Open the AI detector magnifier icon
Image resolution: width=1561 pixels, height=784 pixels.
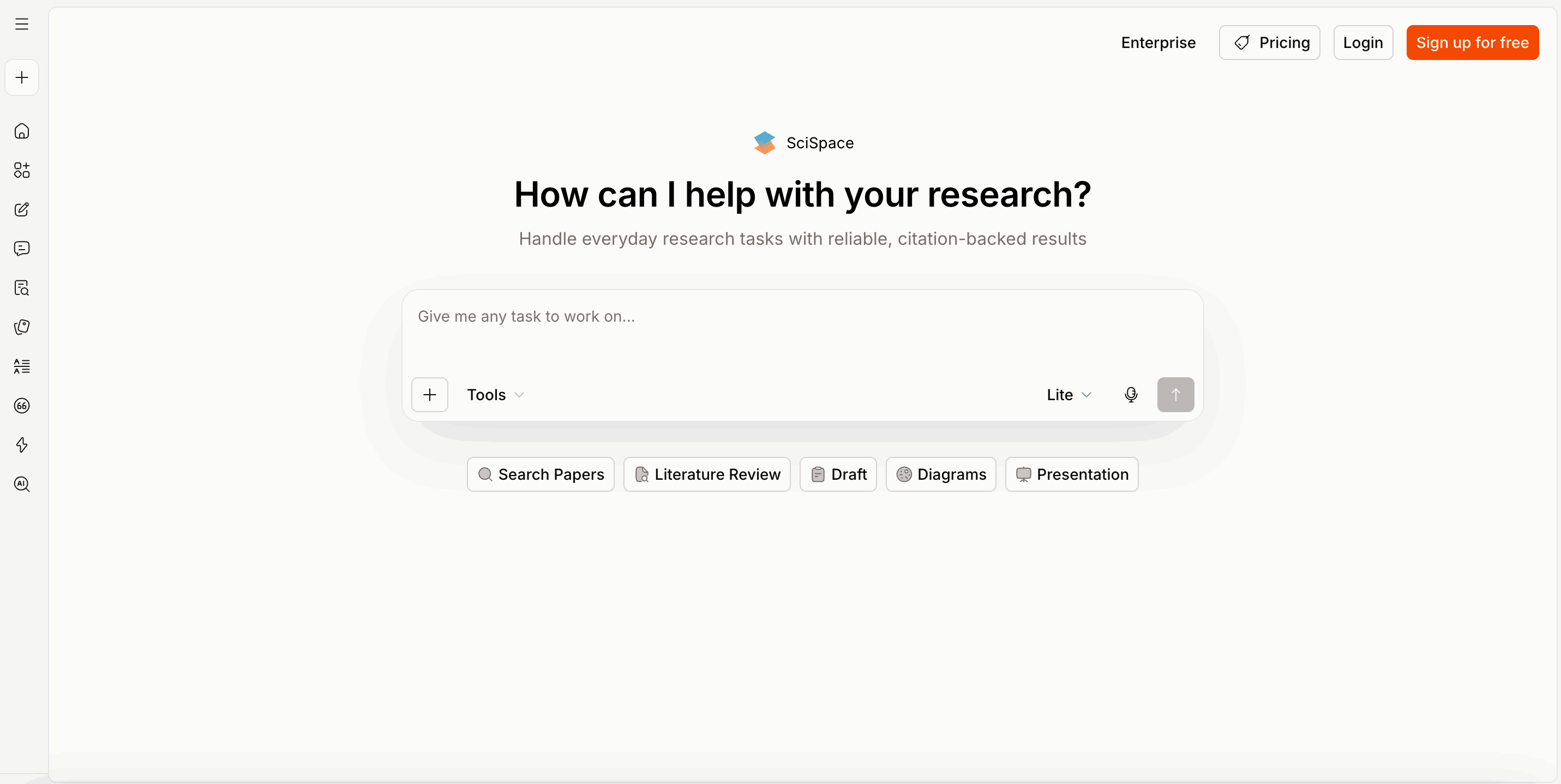click(x=22, y=484)
